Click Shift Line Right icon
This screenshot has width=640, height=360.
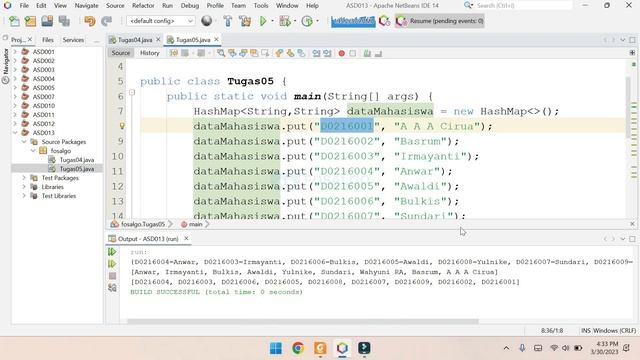(327, 53)
